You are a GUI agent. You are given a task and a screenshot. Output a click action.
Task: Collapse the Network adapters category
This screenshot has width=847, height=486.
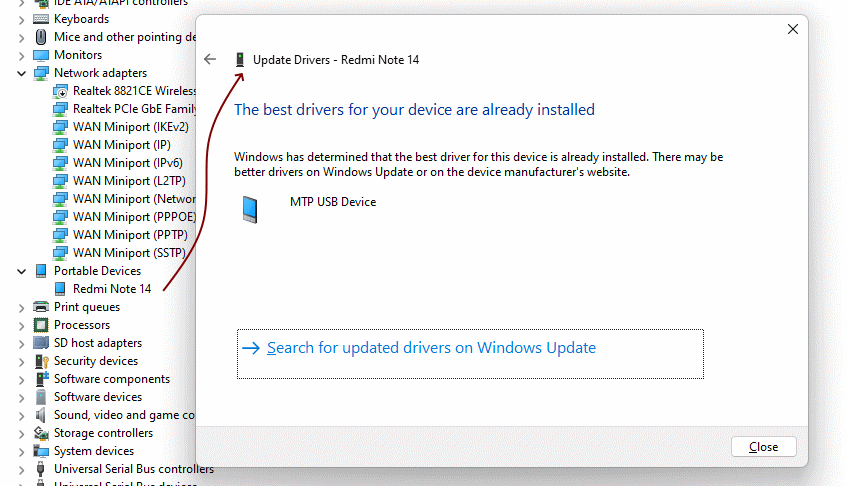coord(21,73)
